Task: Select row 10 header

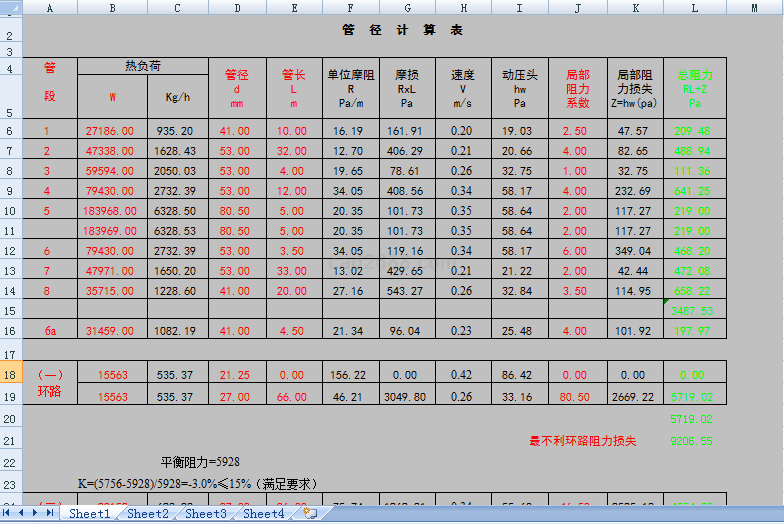Action: click(10, 211)
